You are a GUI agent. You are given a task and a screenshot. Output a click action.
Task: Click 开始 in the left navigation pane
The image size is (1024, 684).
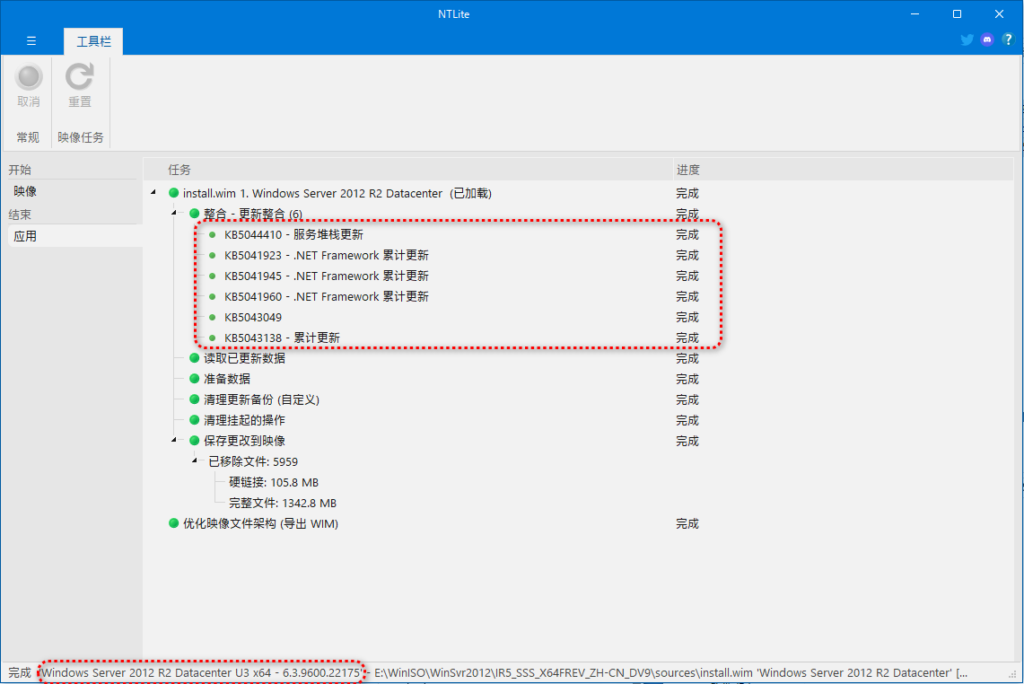click(x=19, y=168)
